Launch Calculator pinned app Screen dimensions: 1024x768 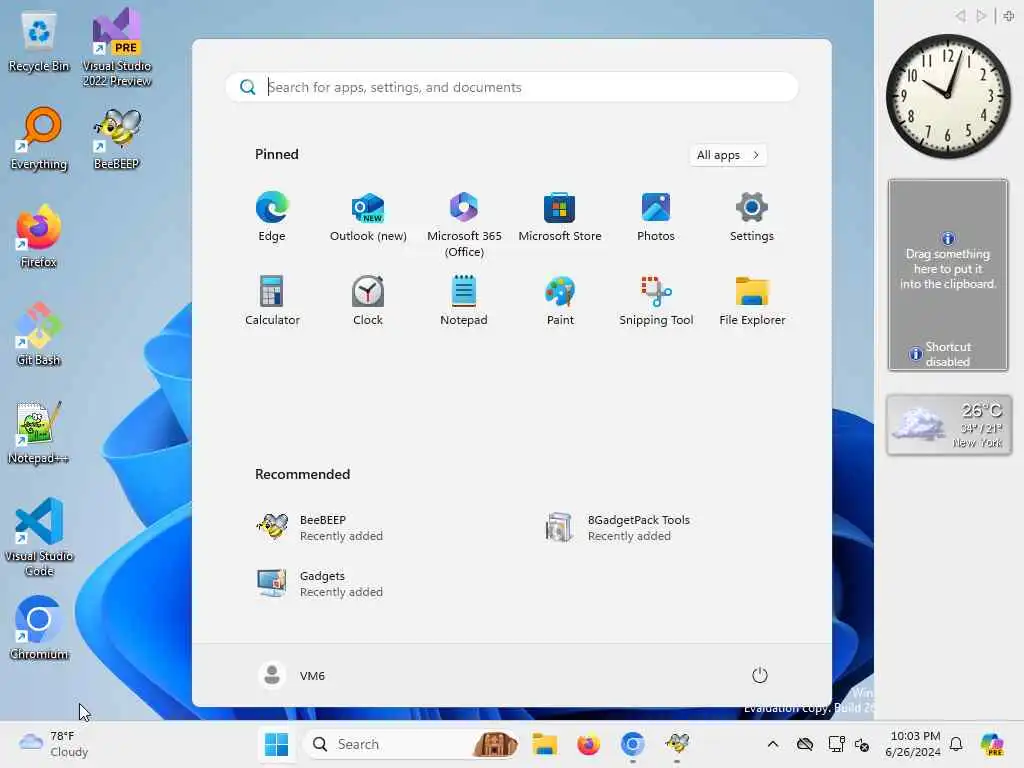point(272,300)
